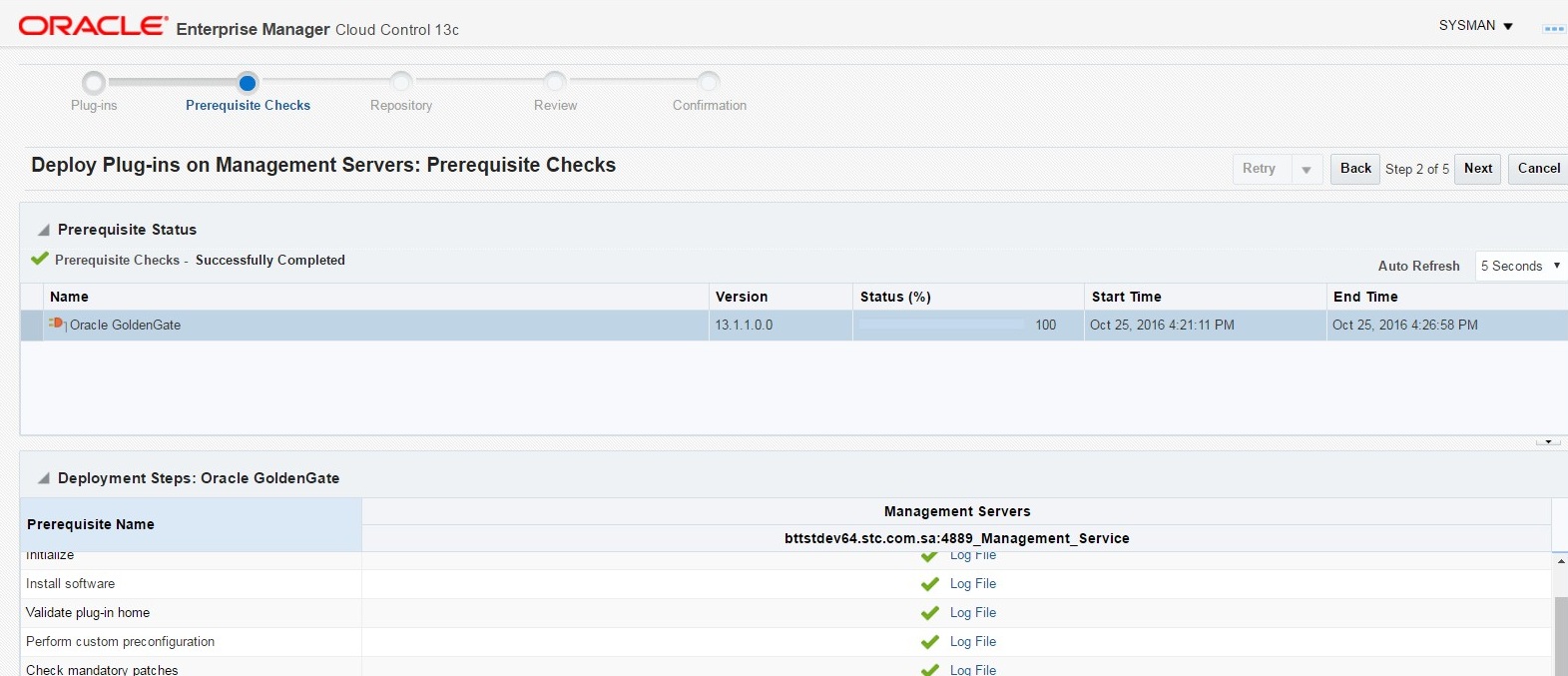This screenshot has height=676, width=1568.
Task: Click the end time Oct 25, 2016 4:26:58 PM
Action: pos(1405,326)
